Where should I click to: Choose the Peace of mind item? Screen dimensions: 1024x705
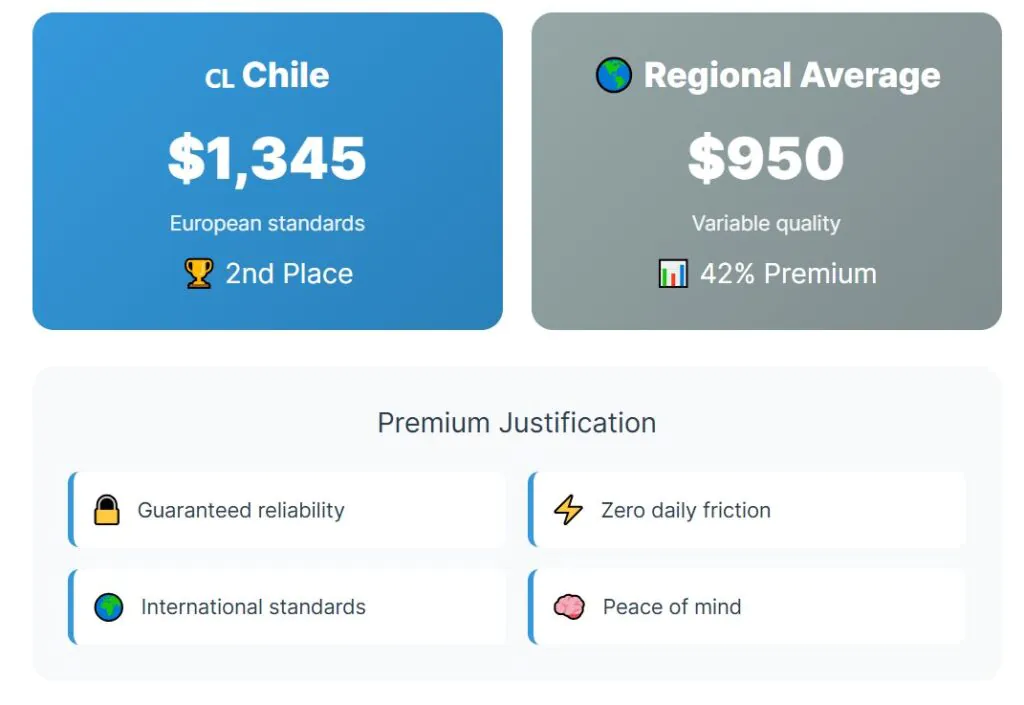672,607
